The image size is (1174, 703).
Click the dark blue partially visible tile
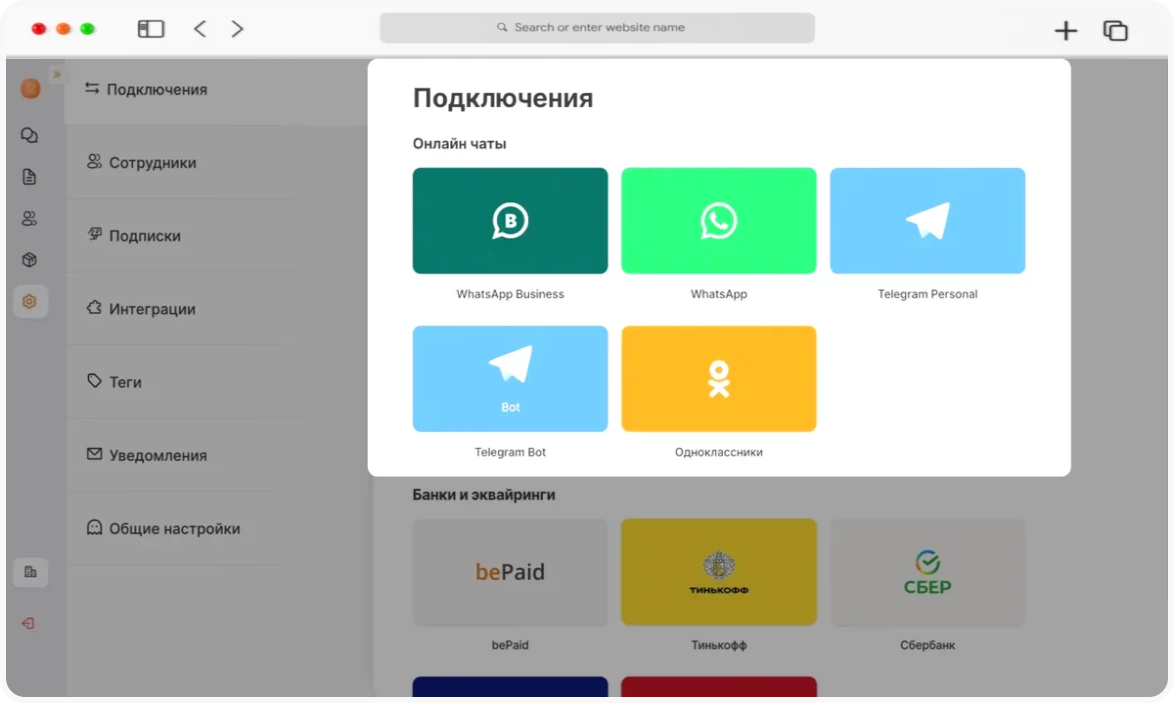pyautogui.click(x=510, y=687)
